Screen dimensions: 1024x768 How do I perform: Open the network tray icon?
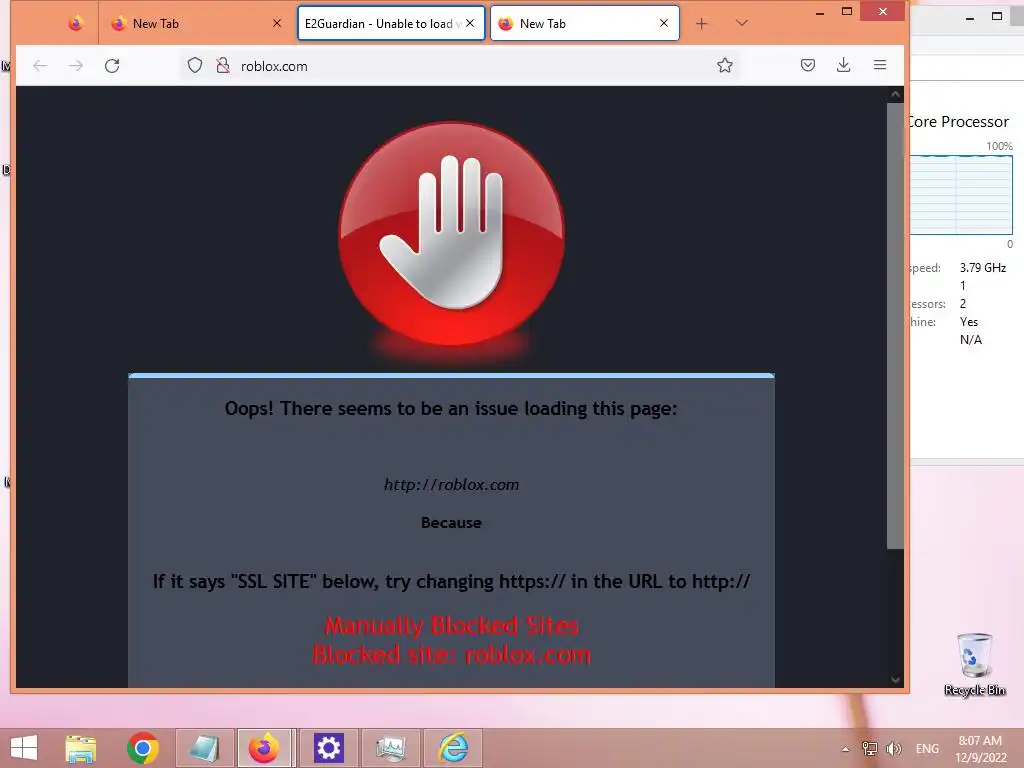point(870,749)
